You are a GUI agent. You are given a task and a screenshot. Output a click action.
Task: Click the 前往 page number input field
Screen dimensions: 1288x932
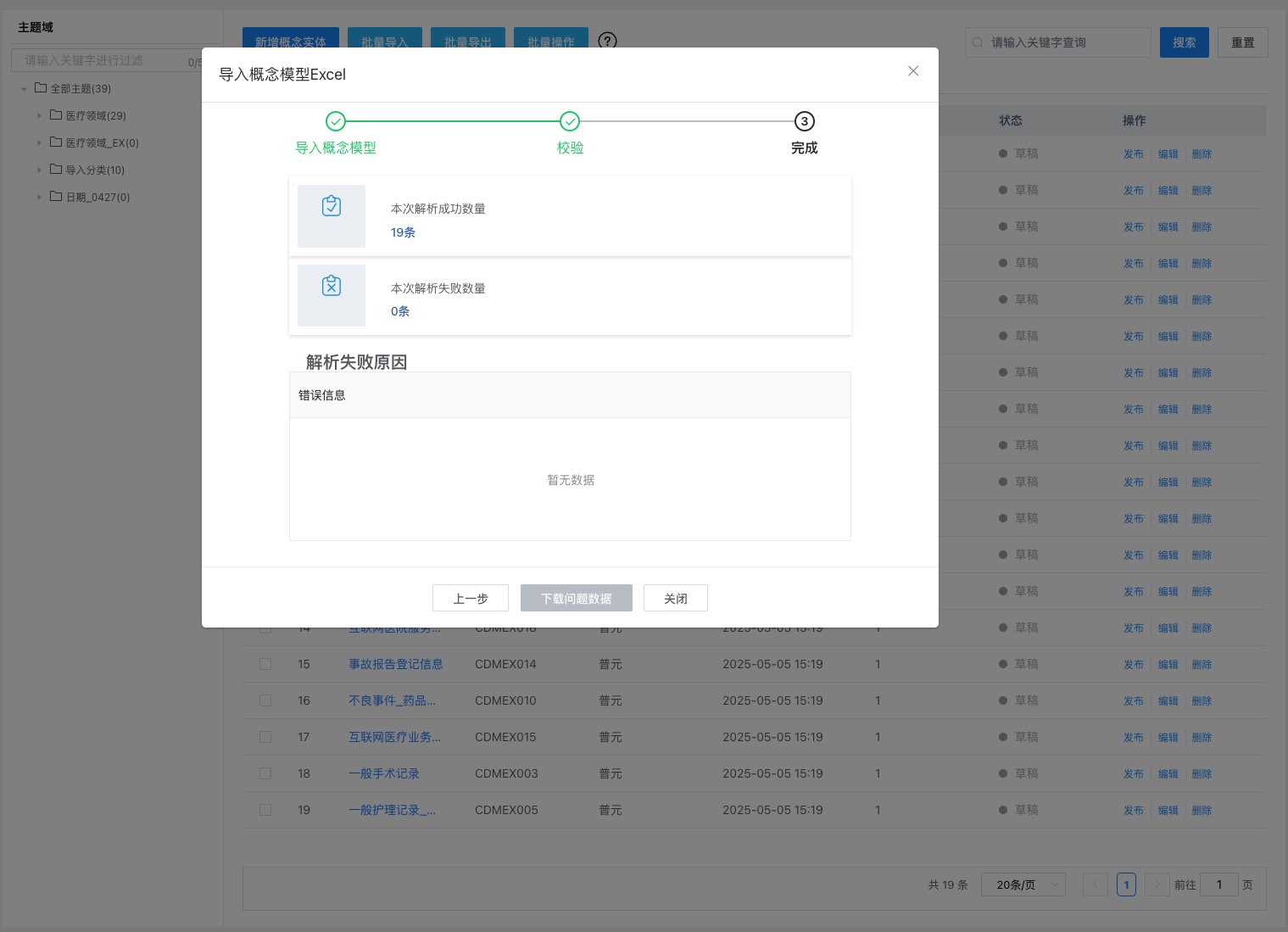pyautogui.click(x=1218, y=885)
